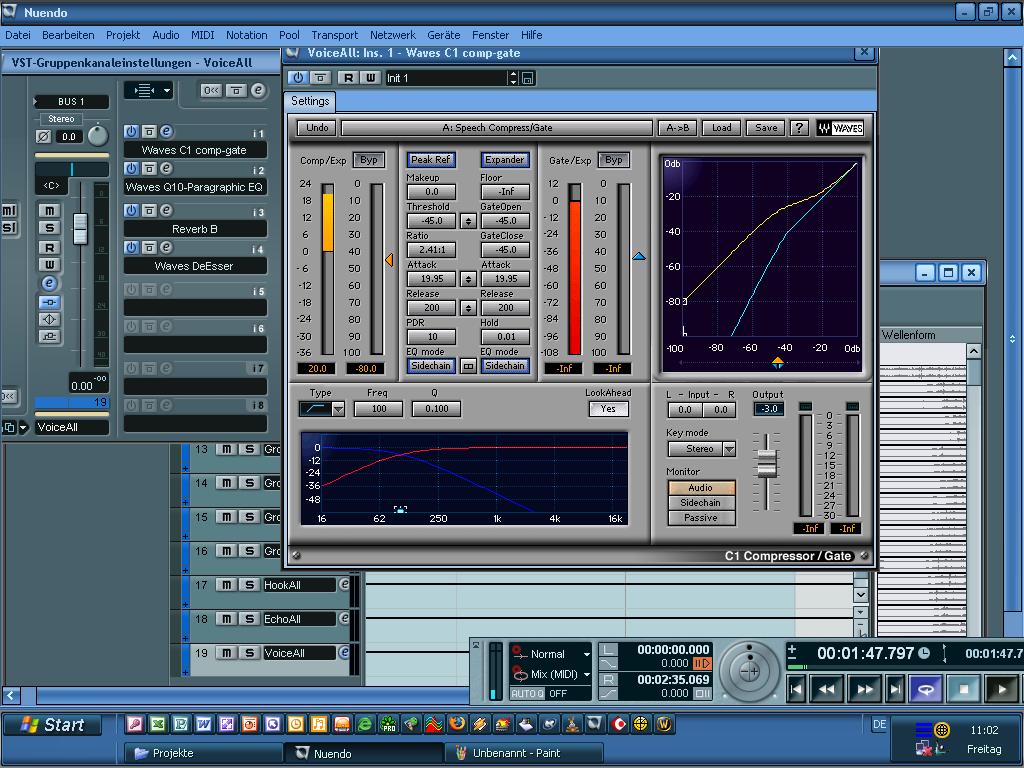Open the Windows Start menu
Viewport: 1024px width, 768px height.
point(53,725)
